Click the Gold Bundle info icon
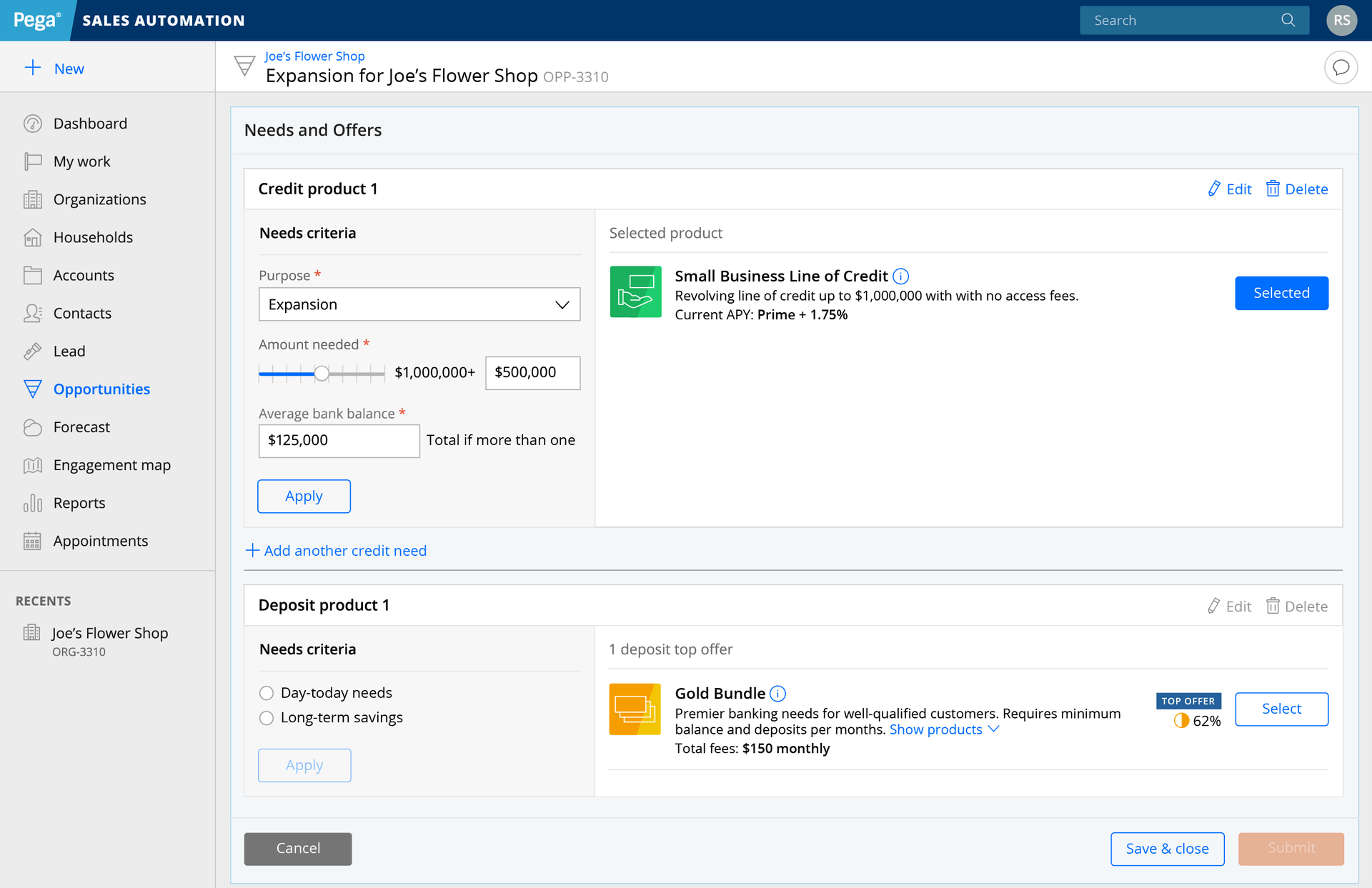Viewport: 1372px width, 888px height. click(778, 694)
